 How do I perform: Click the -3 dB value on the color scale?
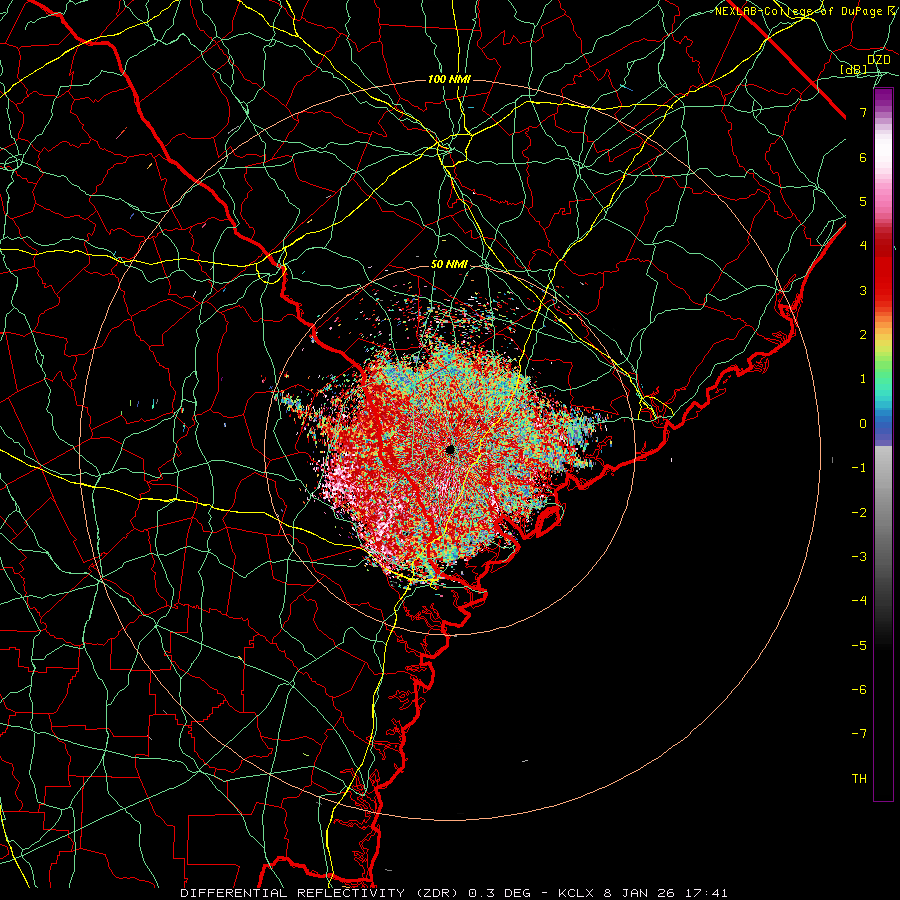coord(859,557)
